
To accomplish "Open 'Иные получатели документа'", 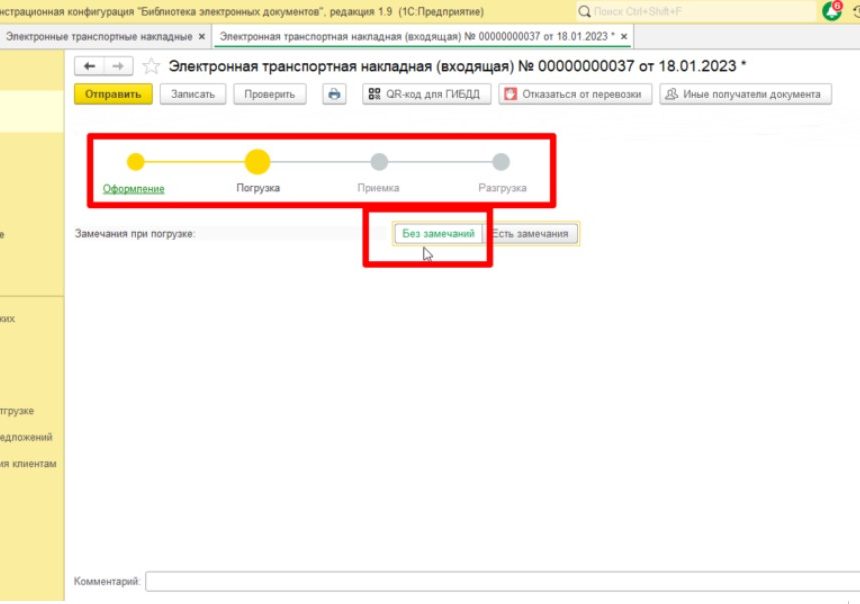I will 745,94.
